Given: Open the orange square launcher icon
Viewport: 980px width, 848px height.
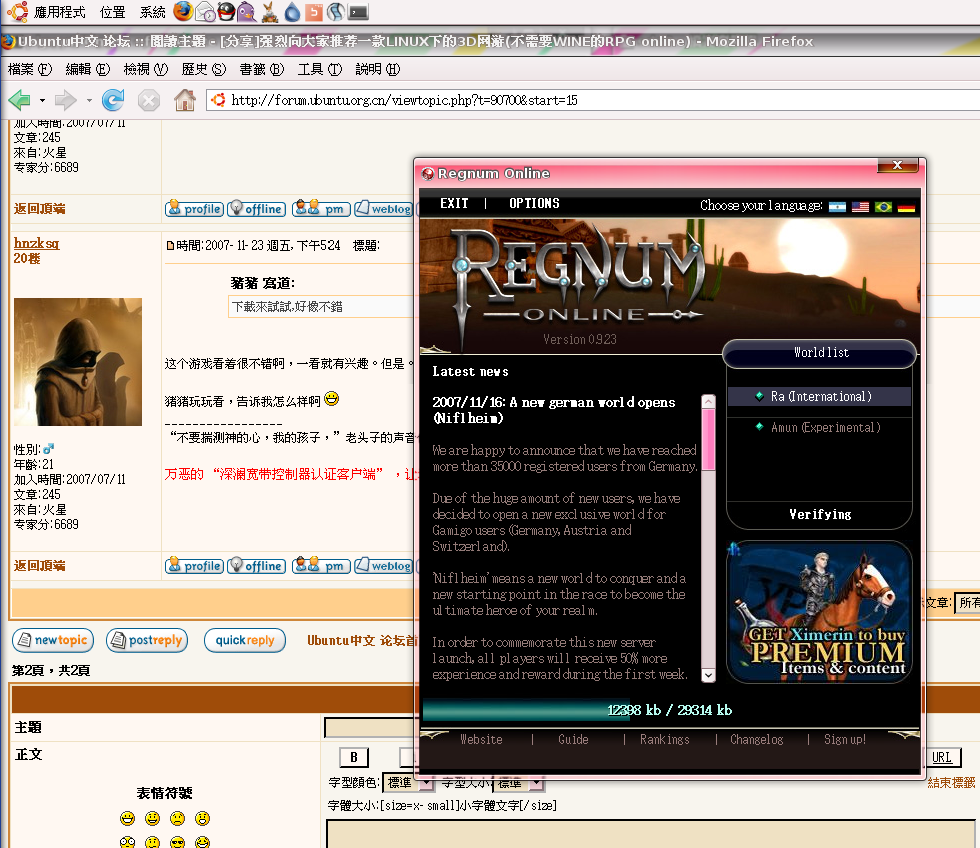Looking at the screenshot, I should [314, 11].
